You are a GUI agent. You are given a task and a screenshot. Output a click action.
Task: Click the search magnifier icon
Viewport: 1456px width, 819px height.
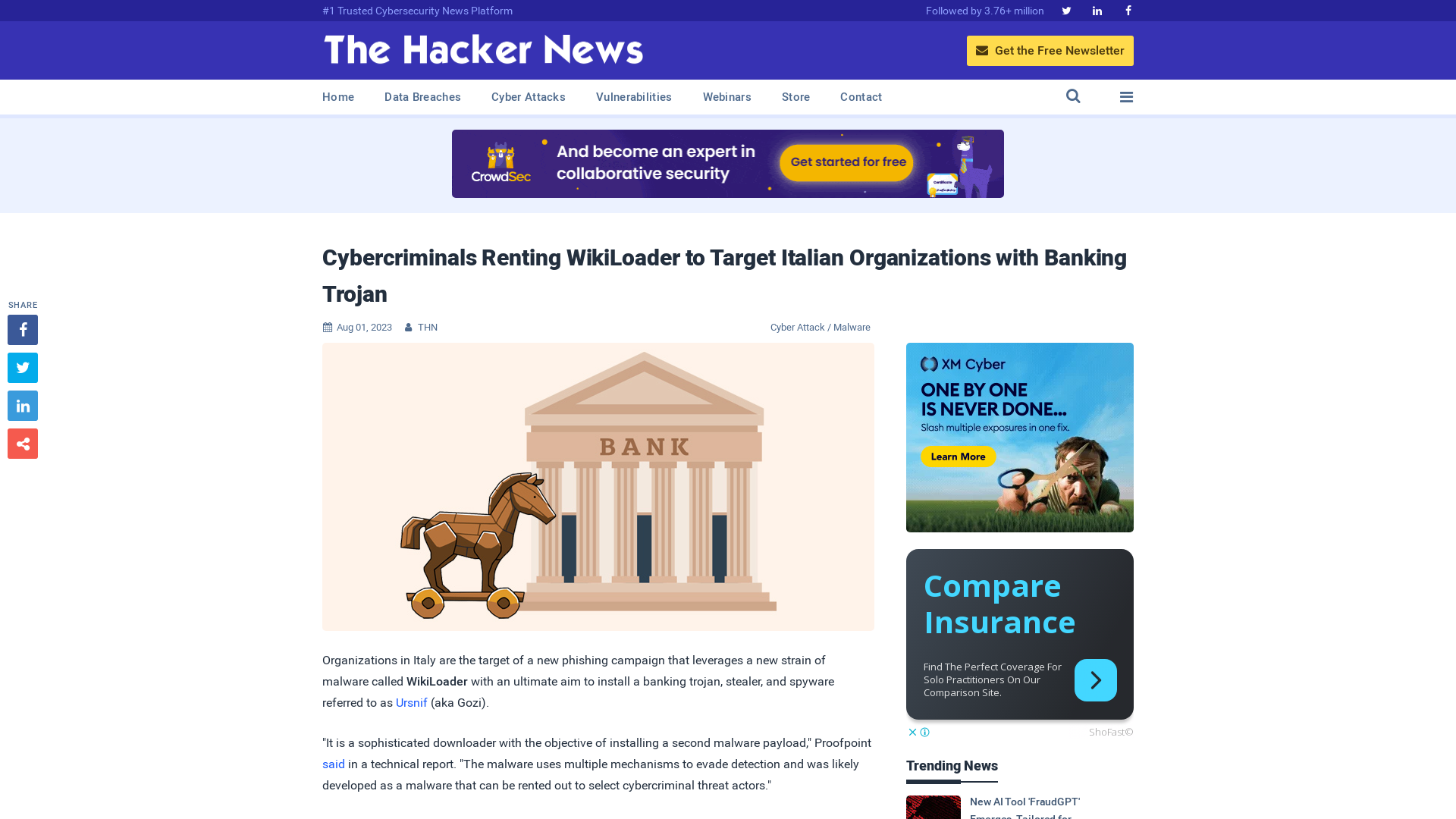1073,96
